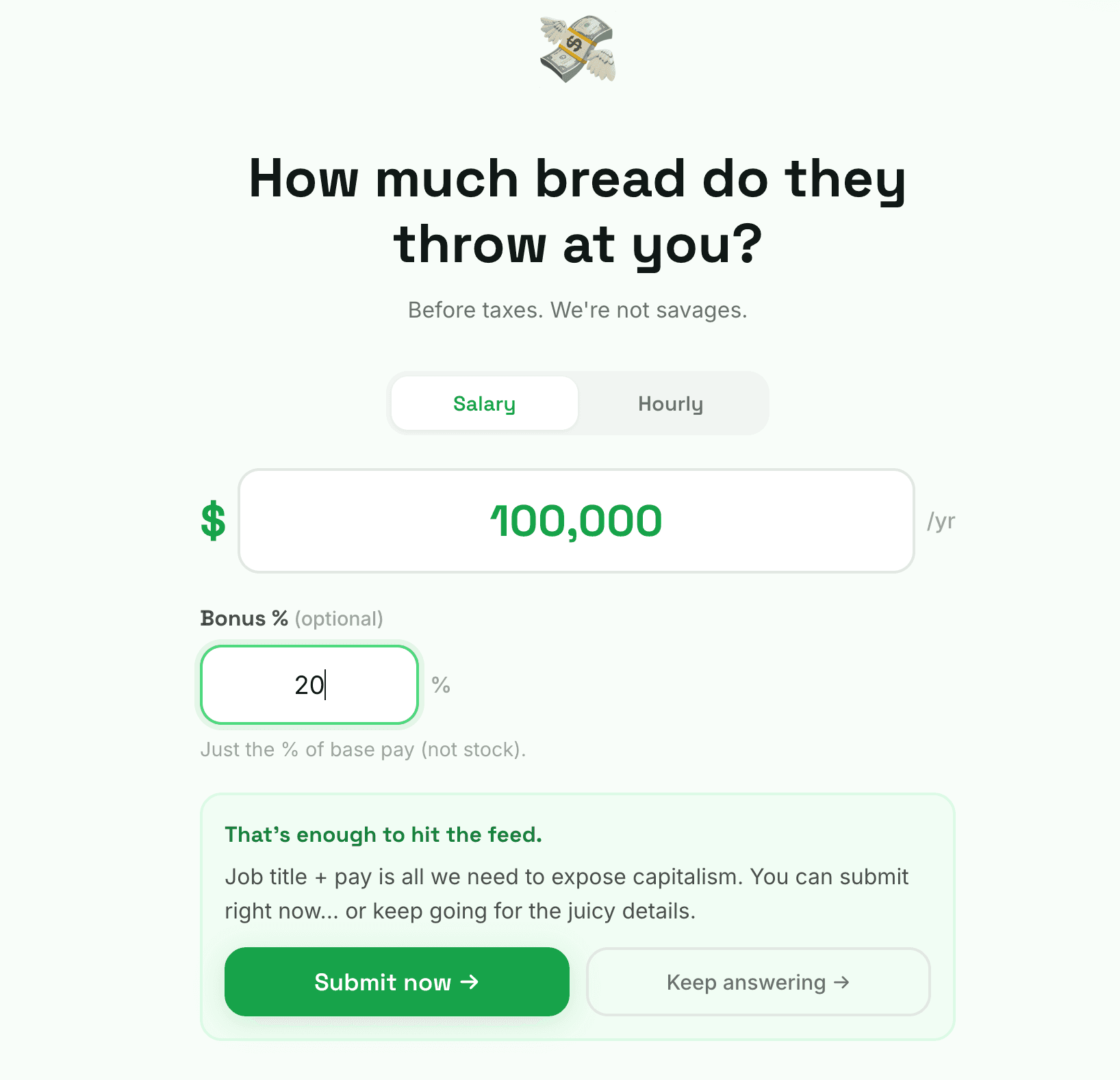Click the "How much bread" heading
Screen dimensions: 1120x1080
(577, 179)
